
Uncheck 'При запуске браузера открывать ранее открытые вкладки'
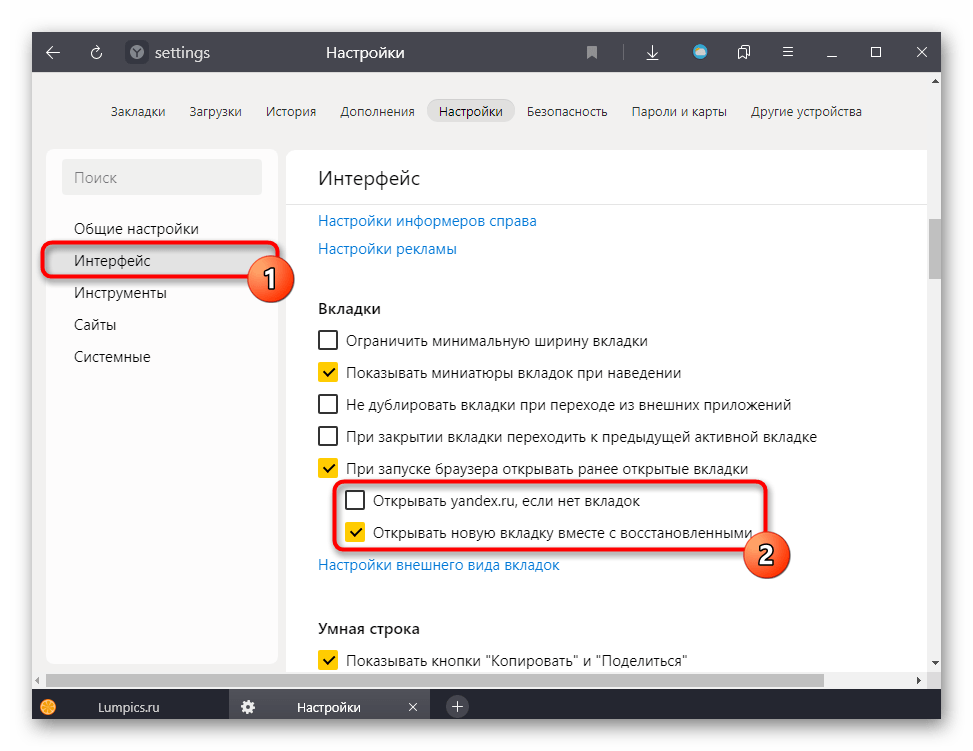point(328,468)
